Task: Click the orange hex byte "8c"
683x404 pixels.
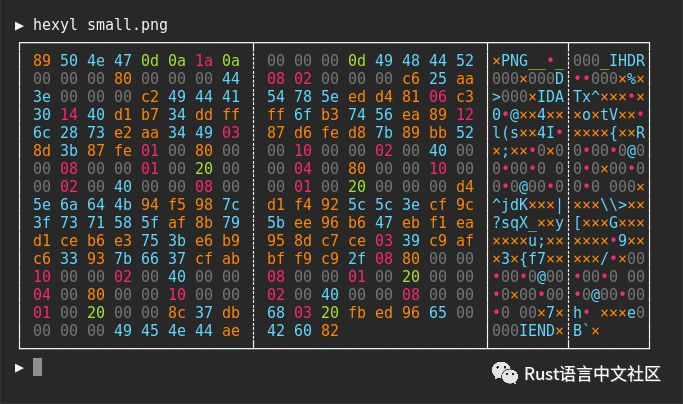Action: coord(177,312)
